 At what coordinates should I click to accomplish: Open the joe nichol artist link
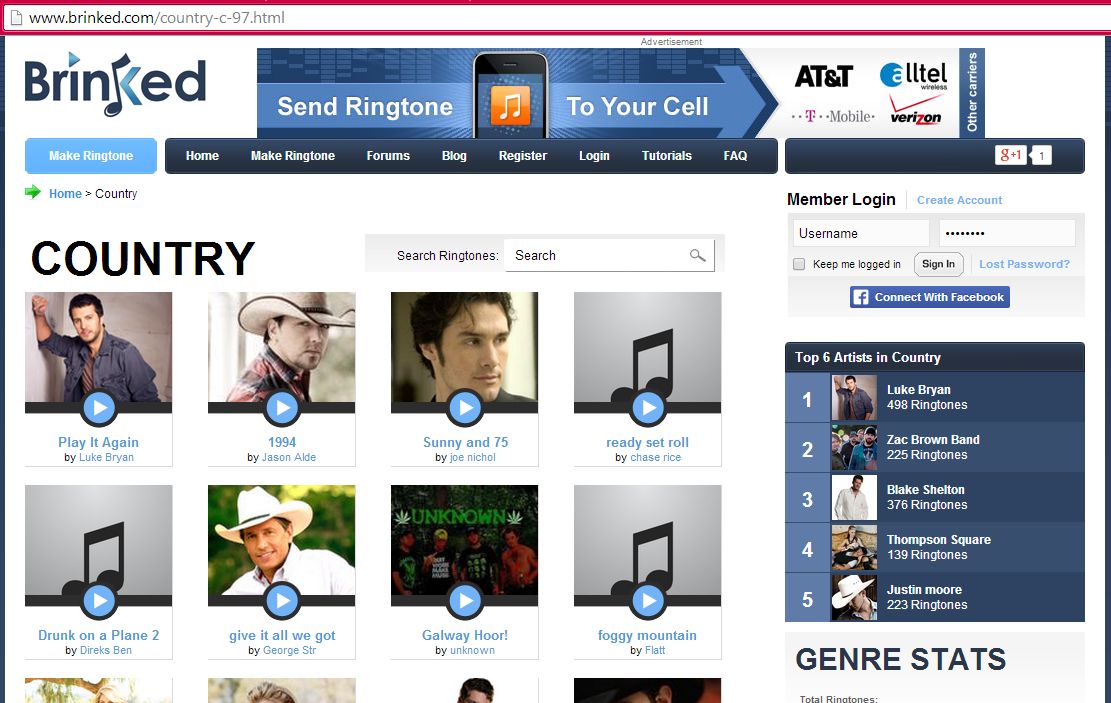pyautogui.click(x=473, y=458)
